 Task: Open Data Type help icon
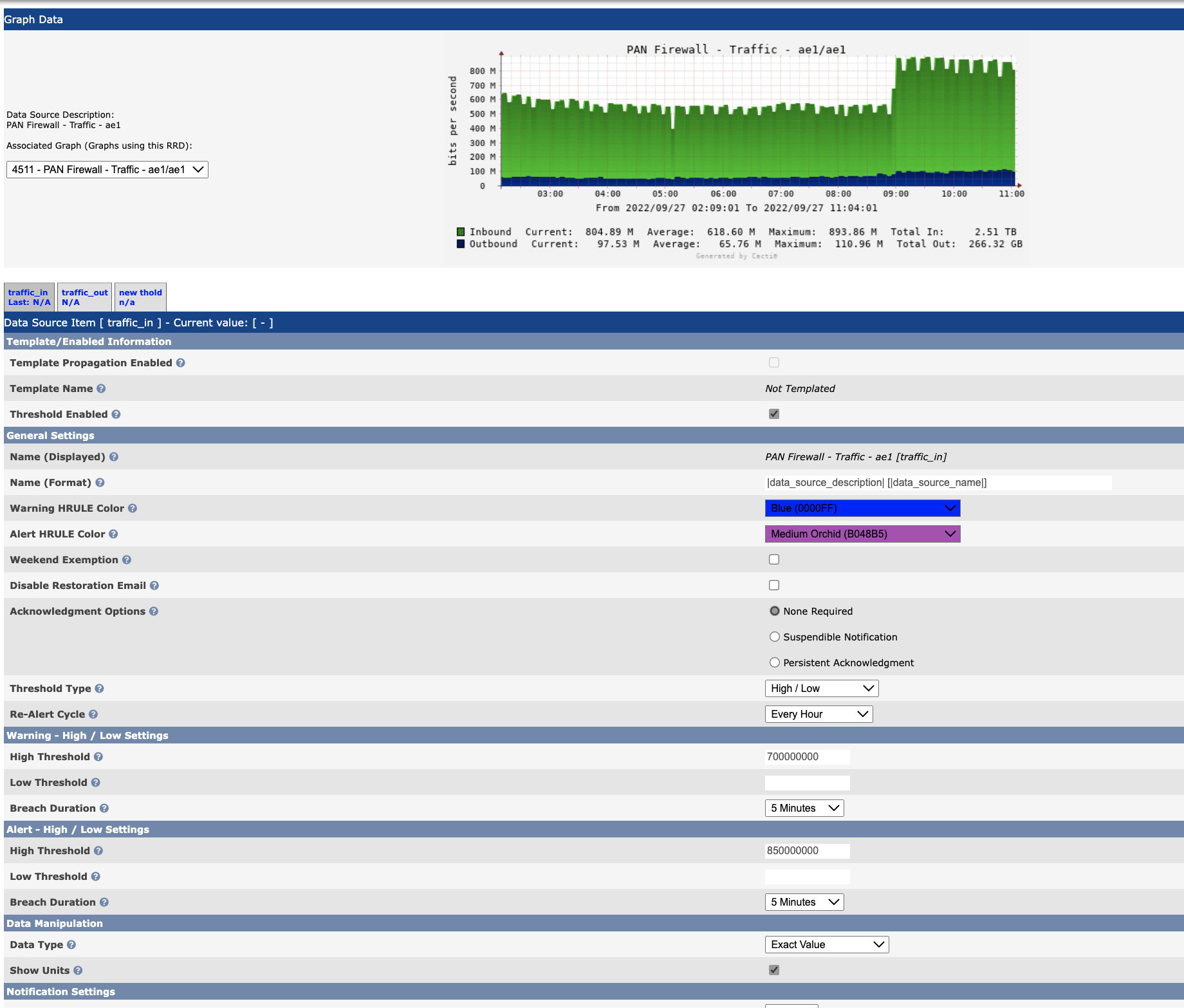[71, 945]
